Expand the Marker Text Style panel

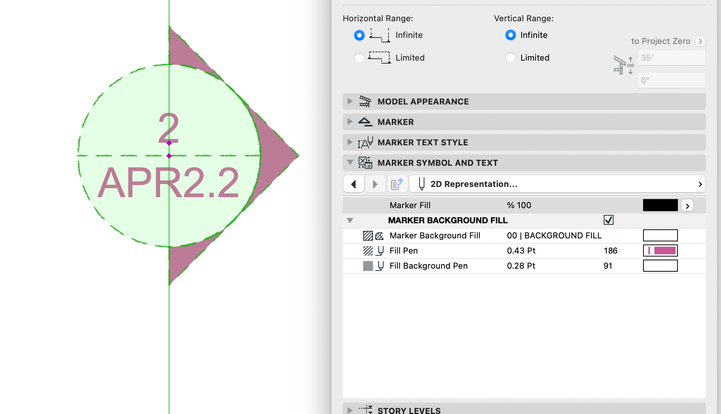(350, 142)
